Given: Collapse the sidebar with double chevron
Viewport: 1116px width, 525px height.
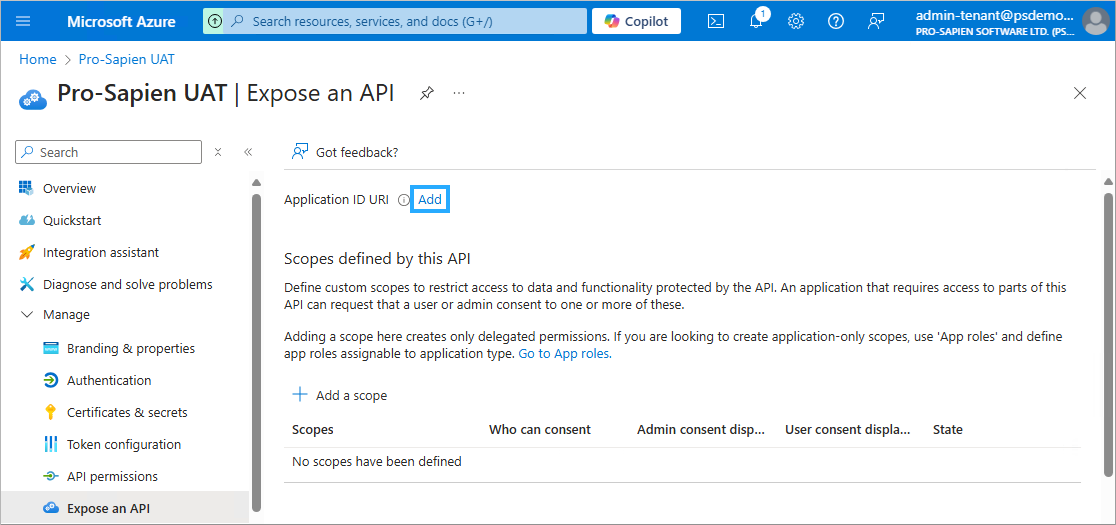Looking at the screenshot, I should coord(248,152).
